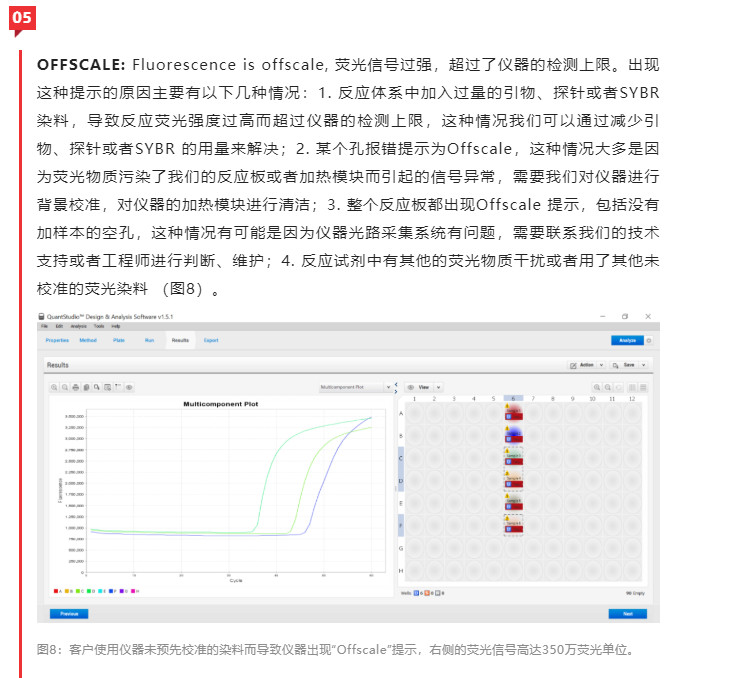Expand the View dropdown above plate
Screen dimensions: 751x678
(438, 387)
